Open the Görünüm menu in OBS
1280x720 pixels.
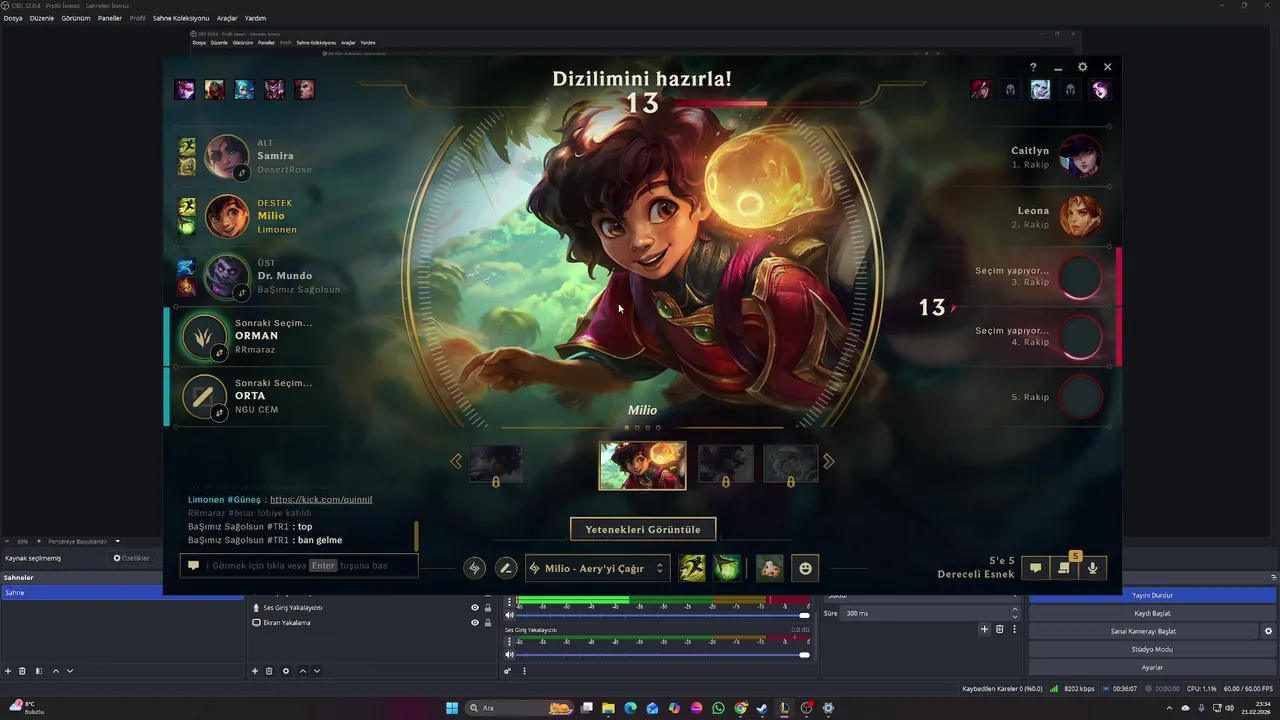pos(76,18)
